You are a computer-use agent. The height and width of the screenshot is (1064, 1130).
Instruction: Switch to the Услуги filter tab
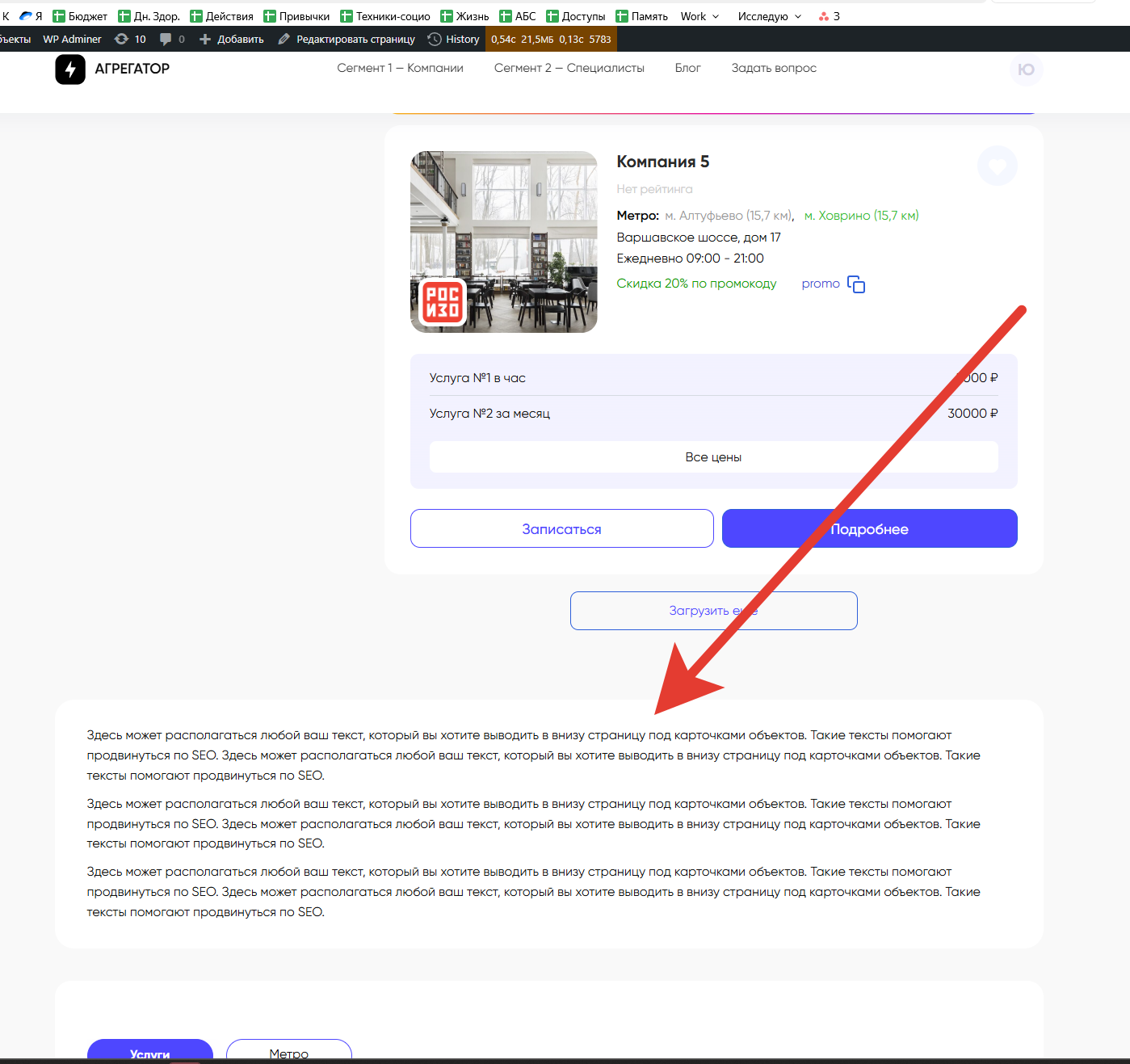[150, 1052]
